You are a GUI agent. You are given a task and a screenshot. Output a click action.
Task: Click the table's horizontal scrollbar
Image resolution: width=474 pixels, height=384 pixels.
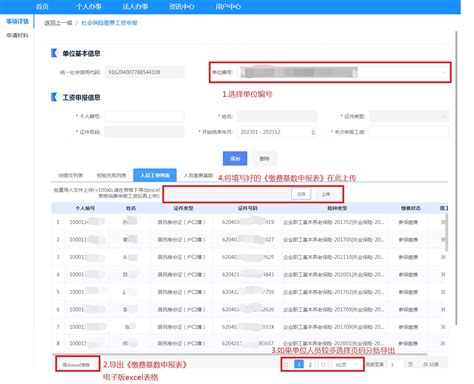pos(239,354)
